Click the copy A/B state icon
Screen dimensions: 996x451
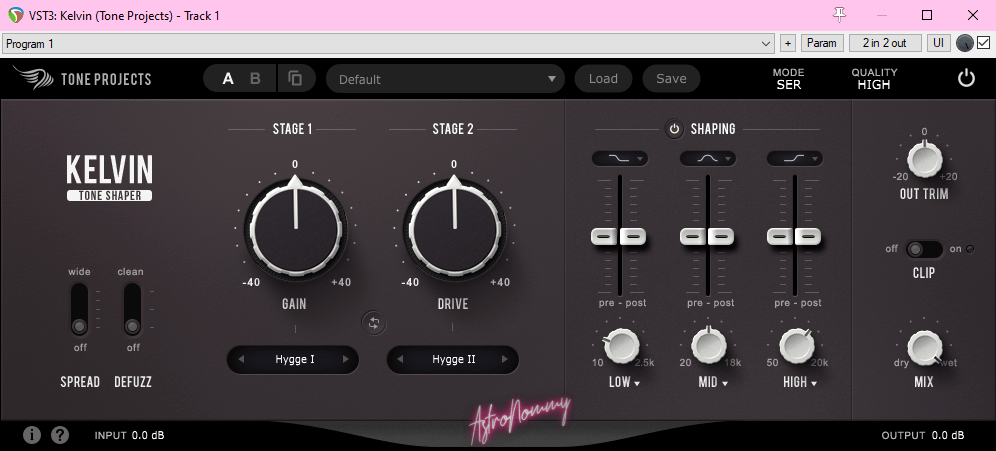295,79
